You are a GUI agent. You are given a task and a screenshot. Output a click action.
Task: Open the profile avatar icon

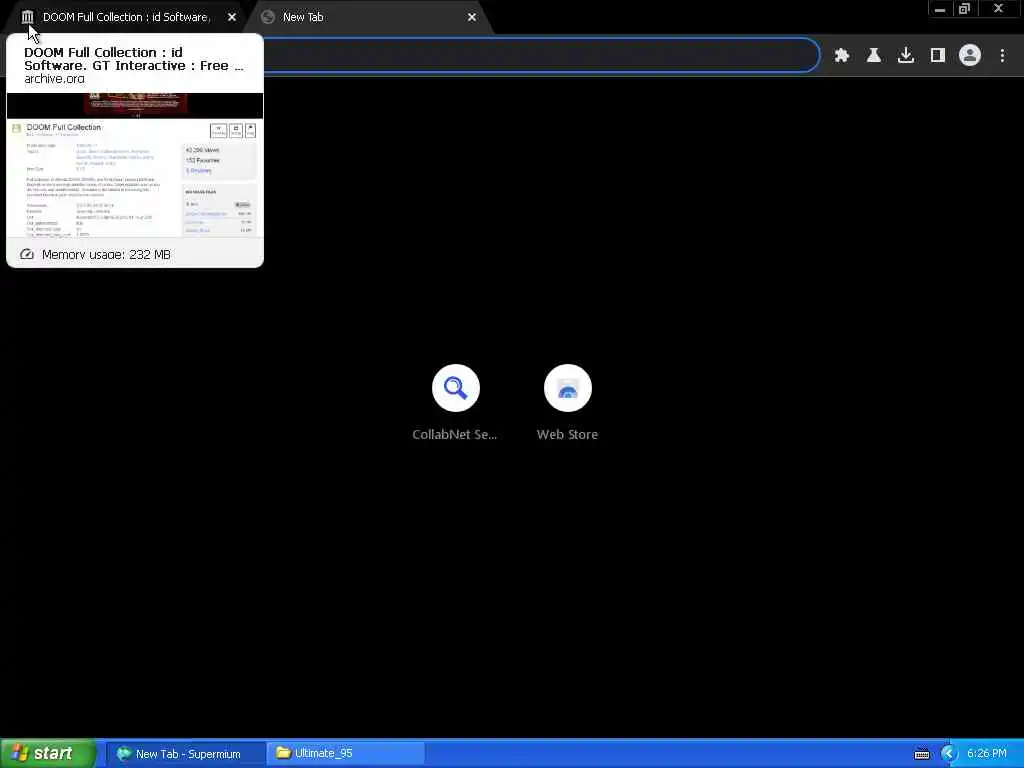click(970, 56)
